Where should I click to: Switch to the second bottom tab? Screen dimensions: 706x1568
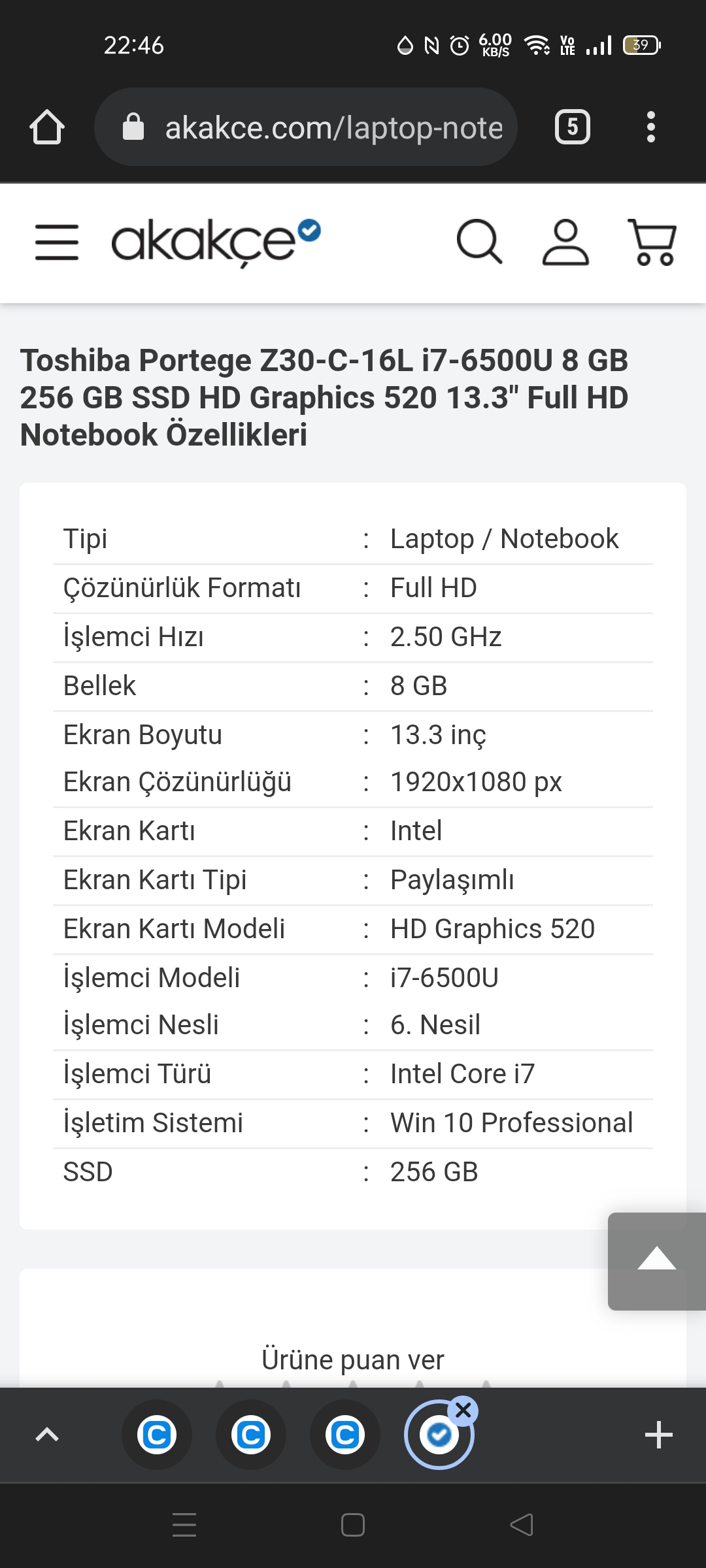251,1435
